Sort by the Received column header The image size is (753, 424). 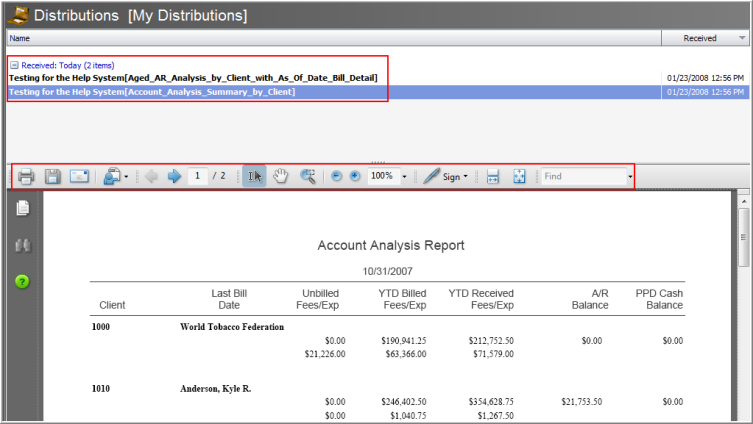coord(699,38)
